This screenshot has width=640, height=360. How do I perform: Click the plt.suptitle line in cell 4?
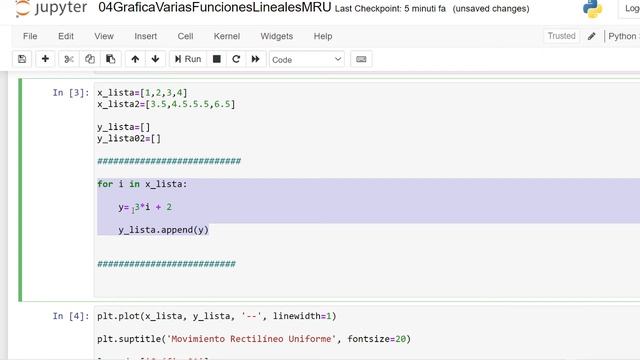pos(254,339)
